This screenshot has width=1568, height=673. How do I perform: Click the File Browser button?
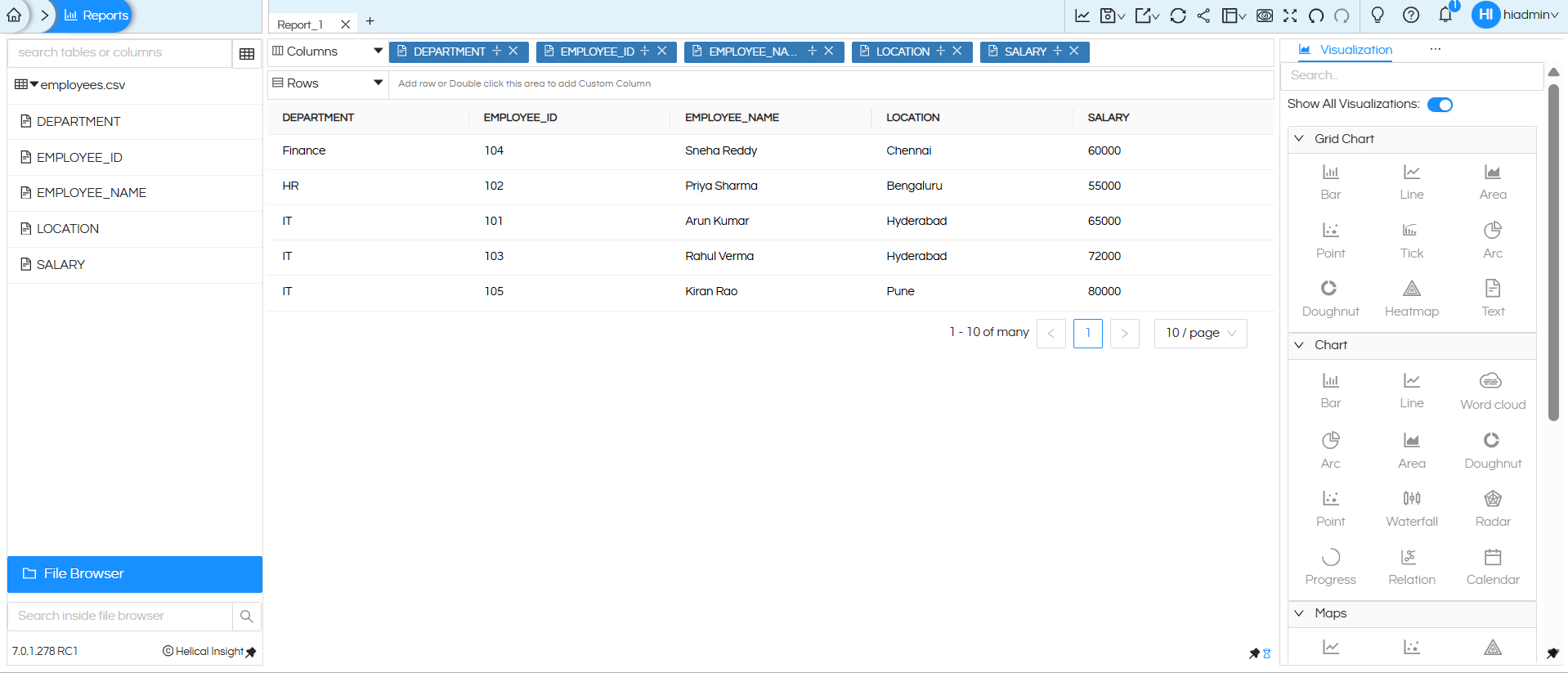[135, 574]
